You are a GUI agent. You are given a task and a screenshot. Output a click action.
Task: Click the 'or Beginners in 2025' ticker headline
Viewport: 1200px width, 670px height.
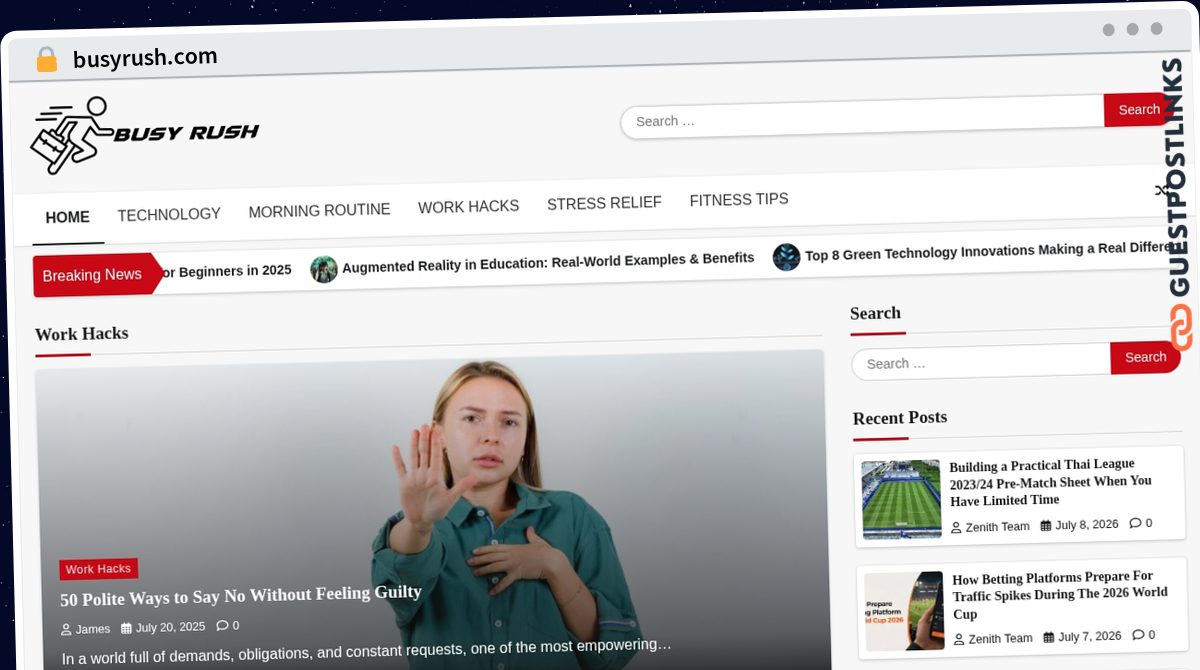tap(227, 271)
